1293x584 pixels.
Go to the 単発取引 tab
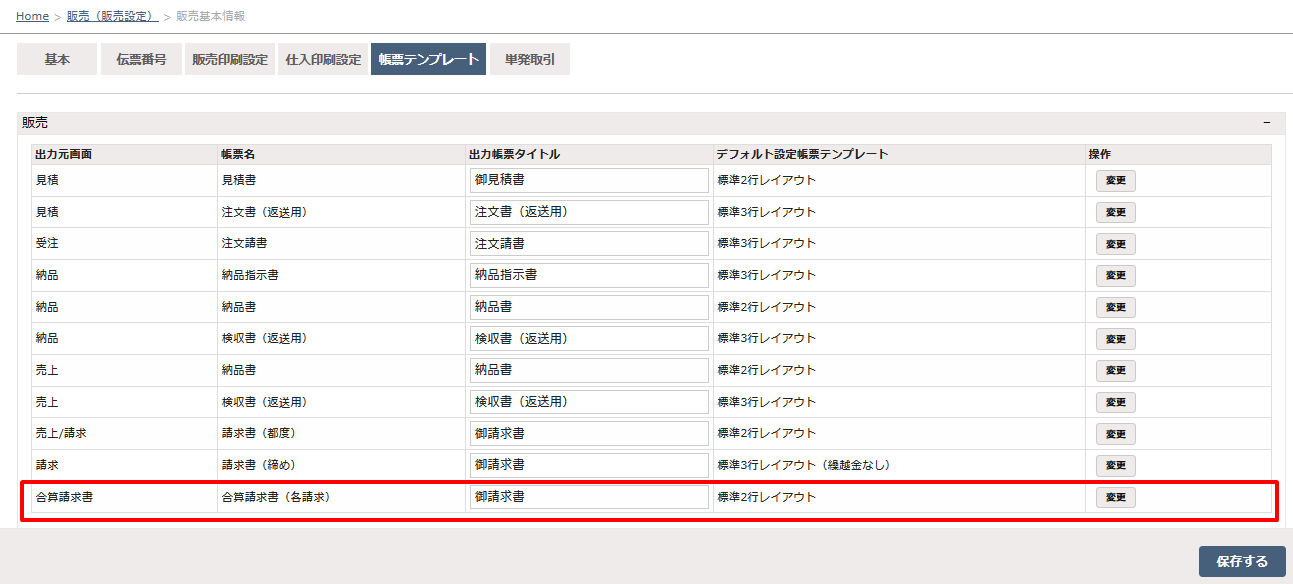point(530,59)
